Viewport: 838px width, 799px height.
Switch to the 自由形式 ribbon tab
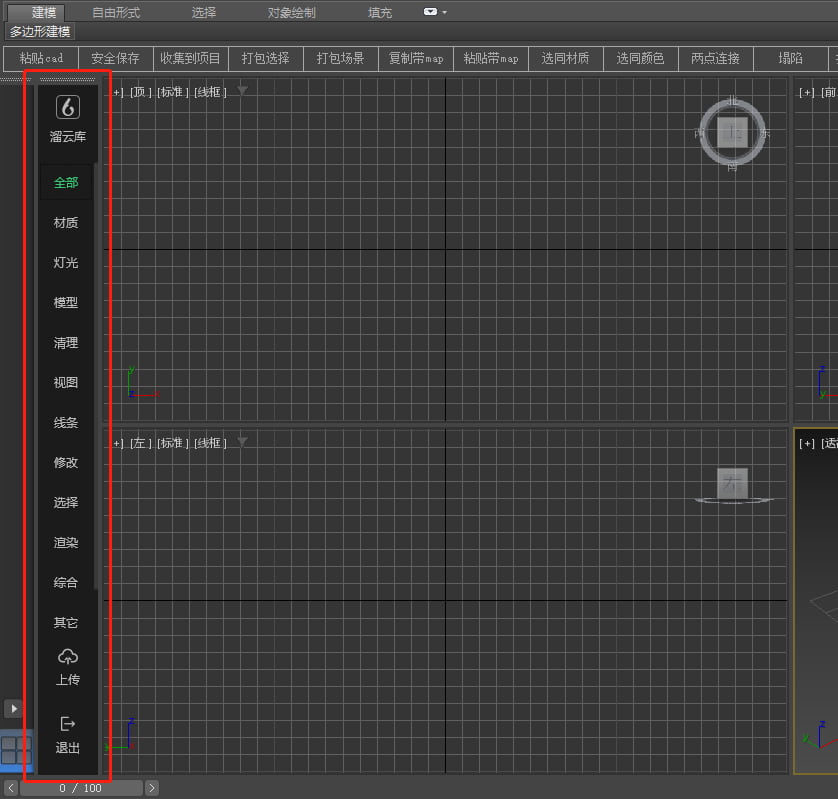[116, 12]
